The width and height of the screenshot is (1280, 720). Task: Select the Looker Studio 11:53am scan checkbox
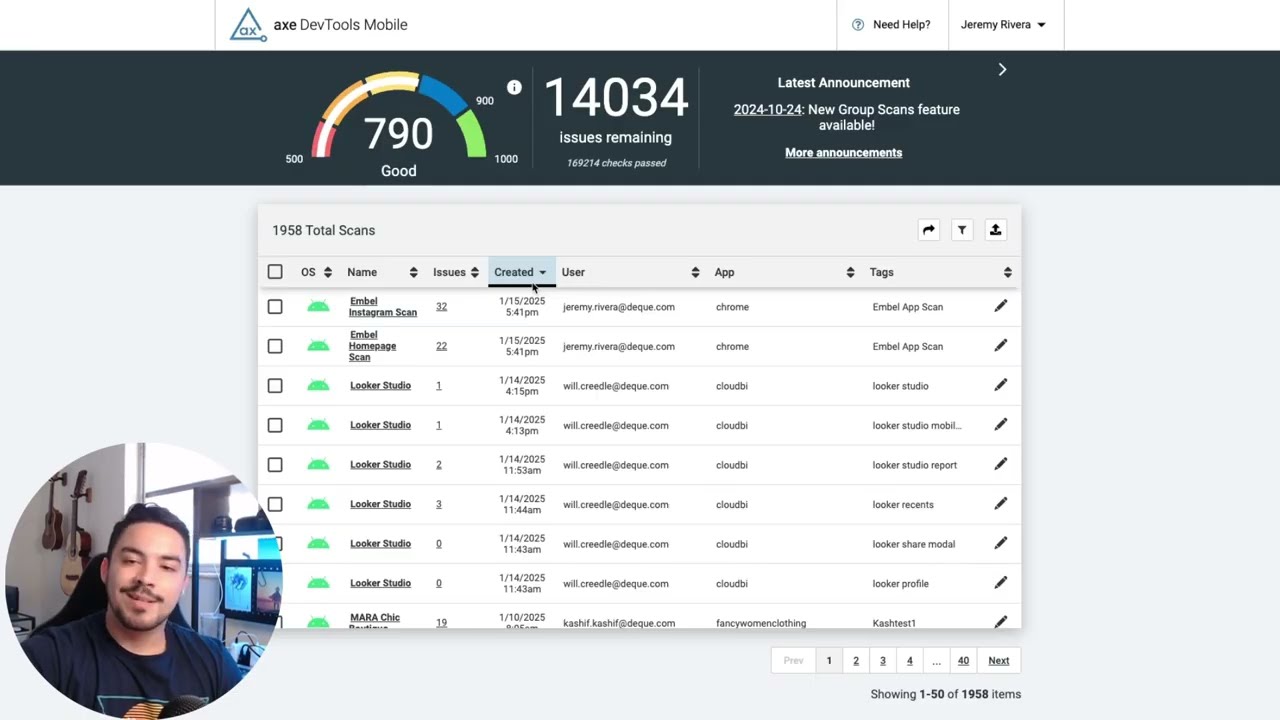point(275,465)
